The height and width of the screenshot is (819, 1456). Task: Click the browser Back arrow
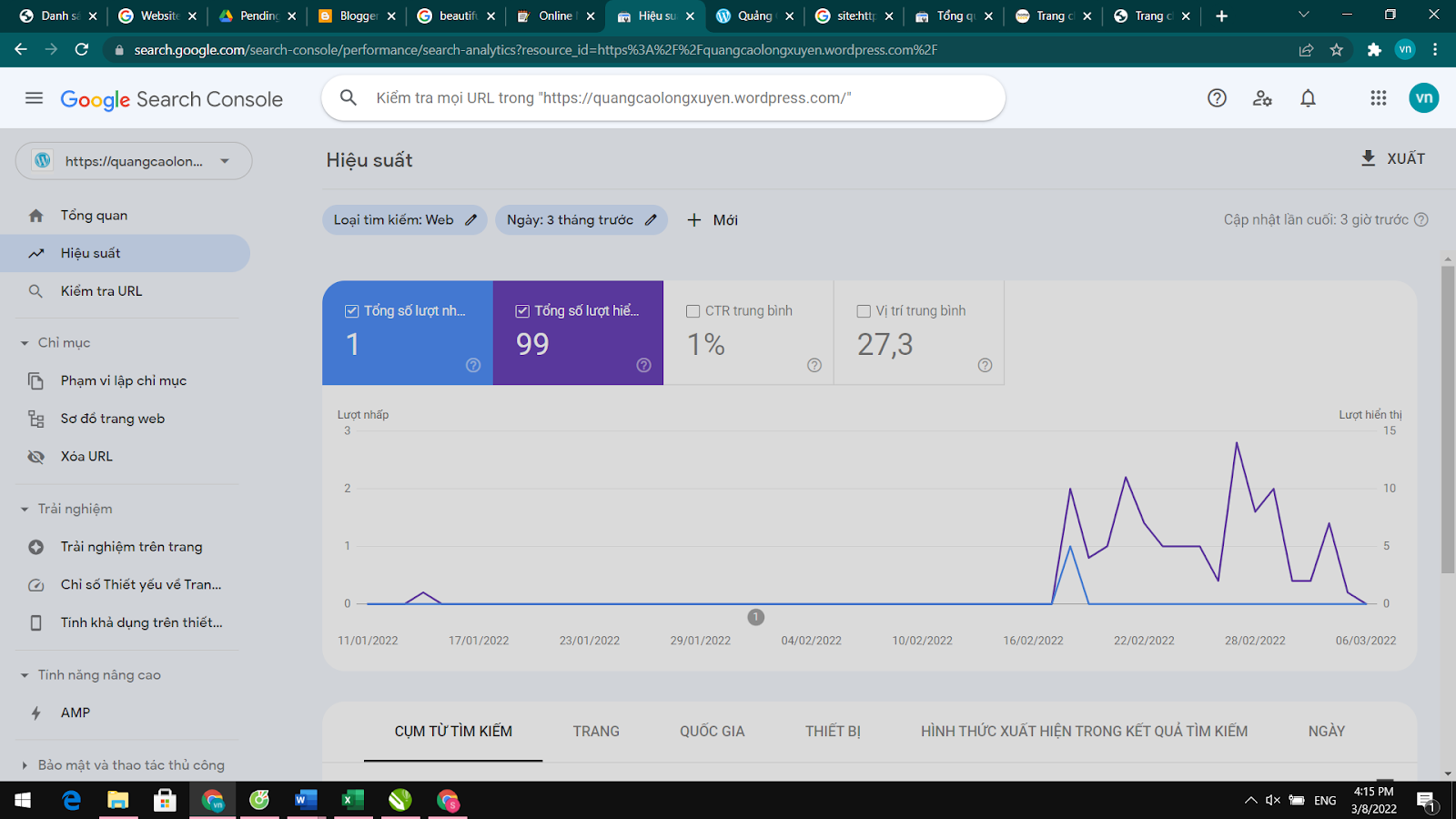click(20, 49)
